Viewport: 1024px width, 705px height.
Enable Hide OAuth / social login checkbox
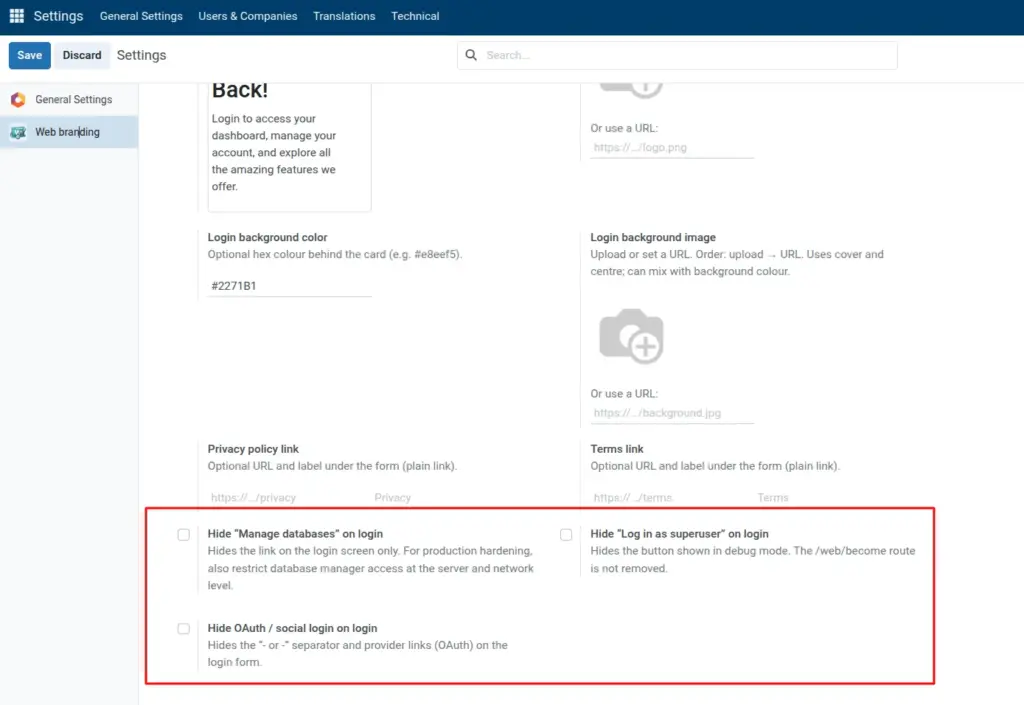click(184, 629)
